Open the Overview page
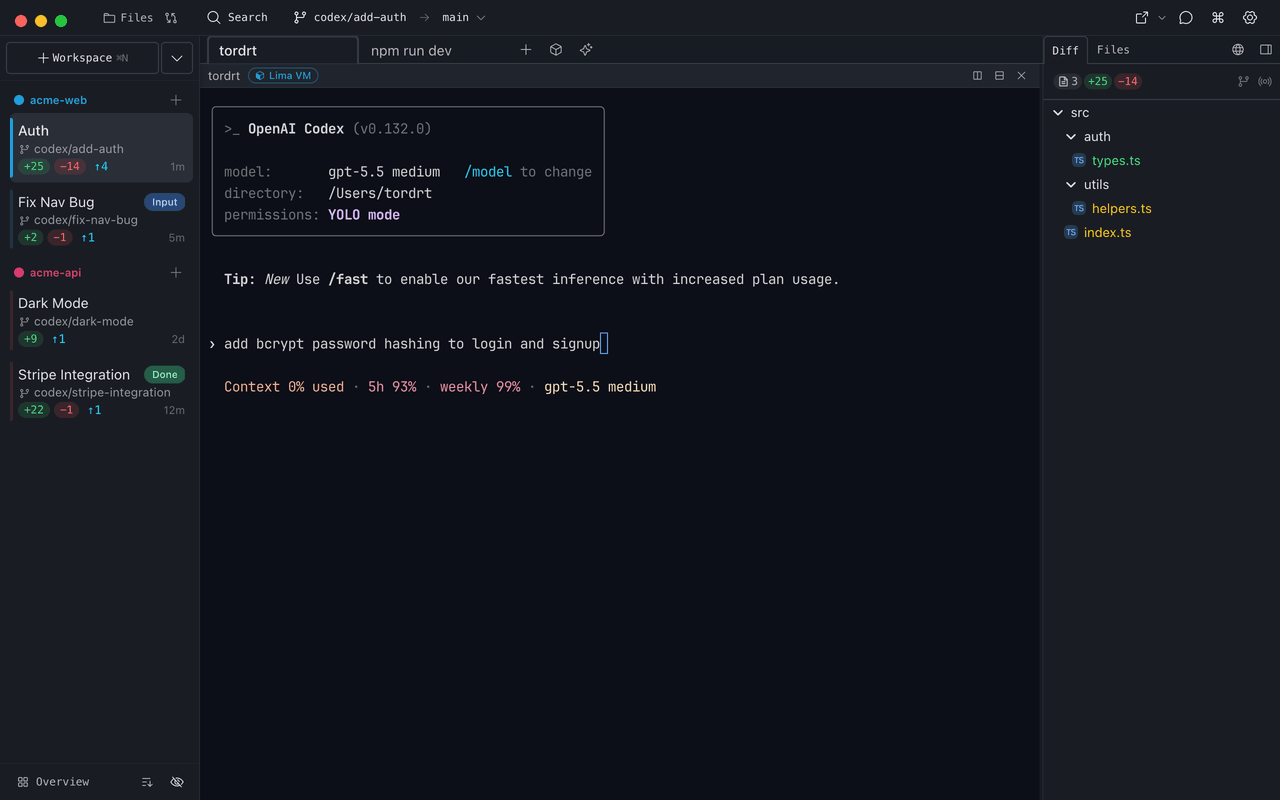1280x800 pixels. 54,782
